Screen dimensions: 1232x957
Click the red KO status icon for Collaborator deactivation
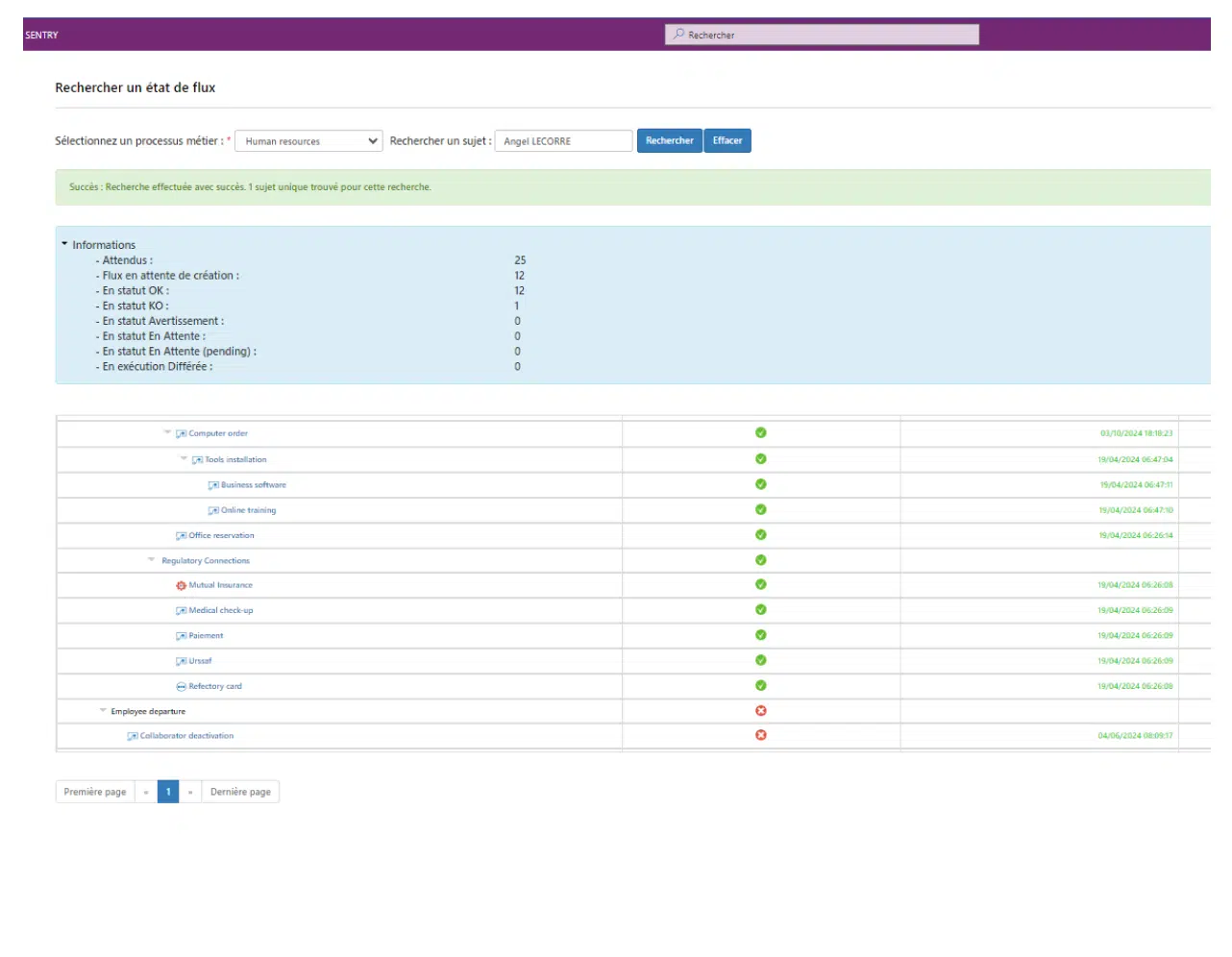click(760, 735)
